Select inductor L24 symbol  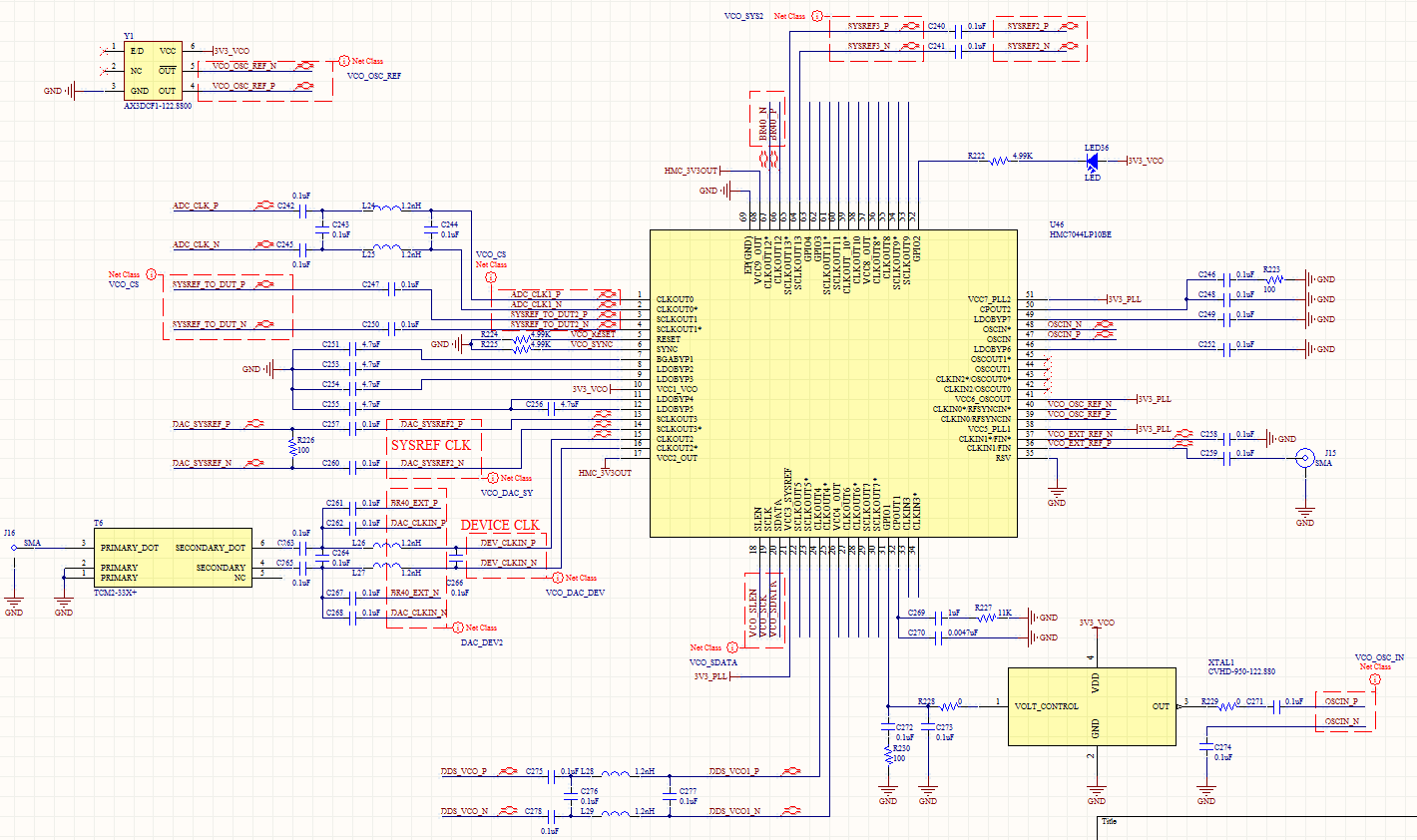386,209
